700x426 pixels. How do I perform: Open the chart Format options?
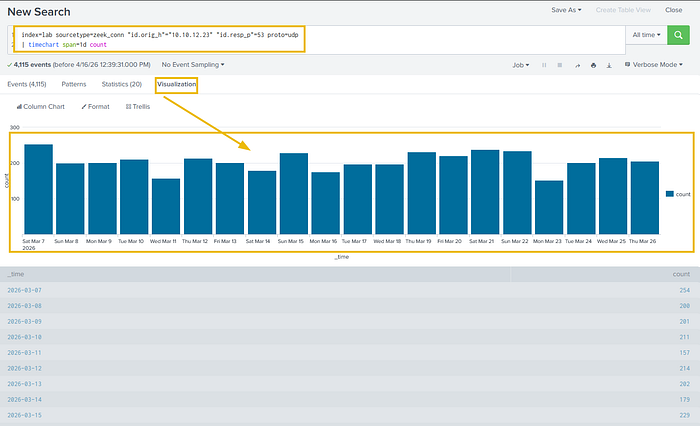96,107
